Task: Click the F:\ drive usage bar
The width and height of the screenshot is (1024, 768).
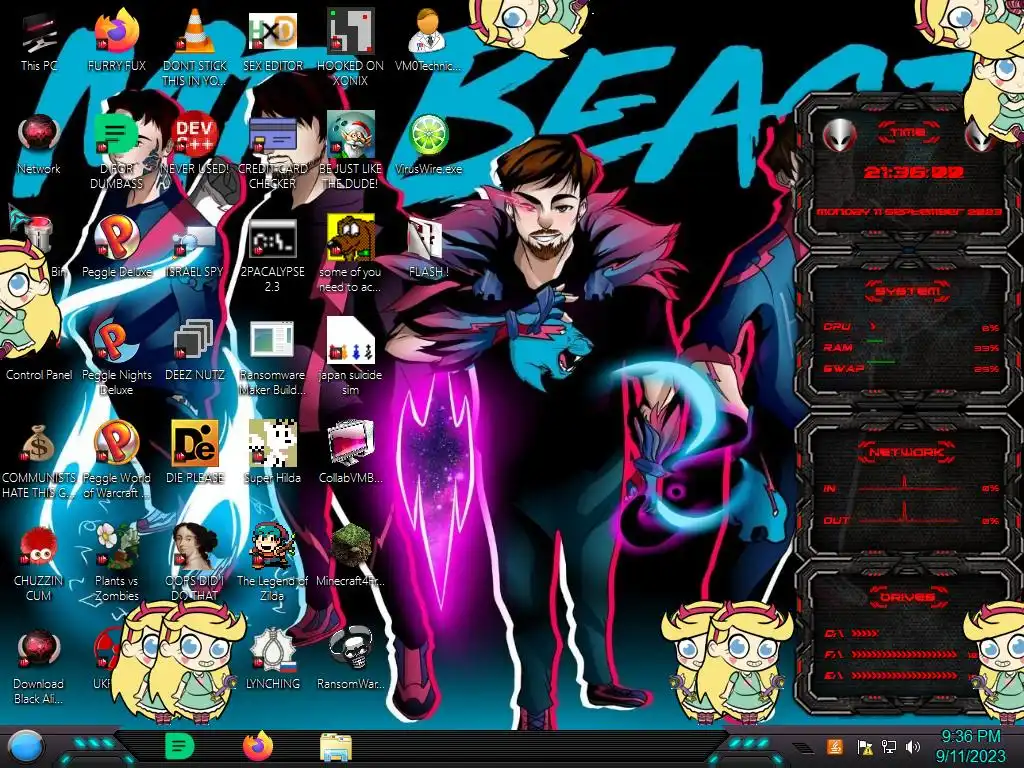Action: click(904, 654)
